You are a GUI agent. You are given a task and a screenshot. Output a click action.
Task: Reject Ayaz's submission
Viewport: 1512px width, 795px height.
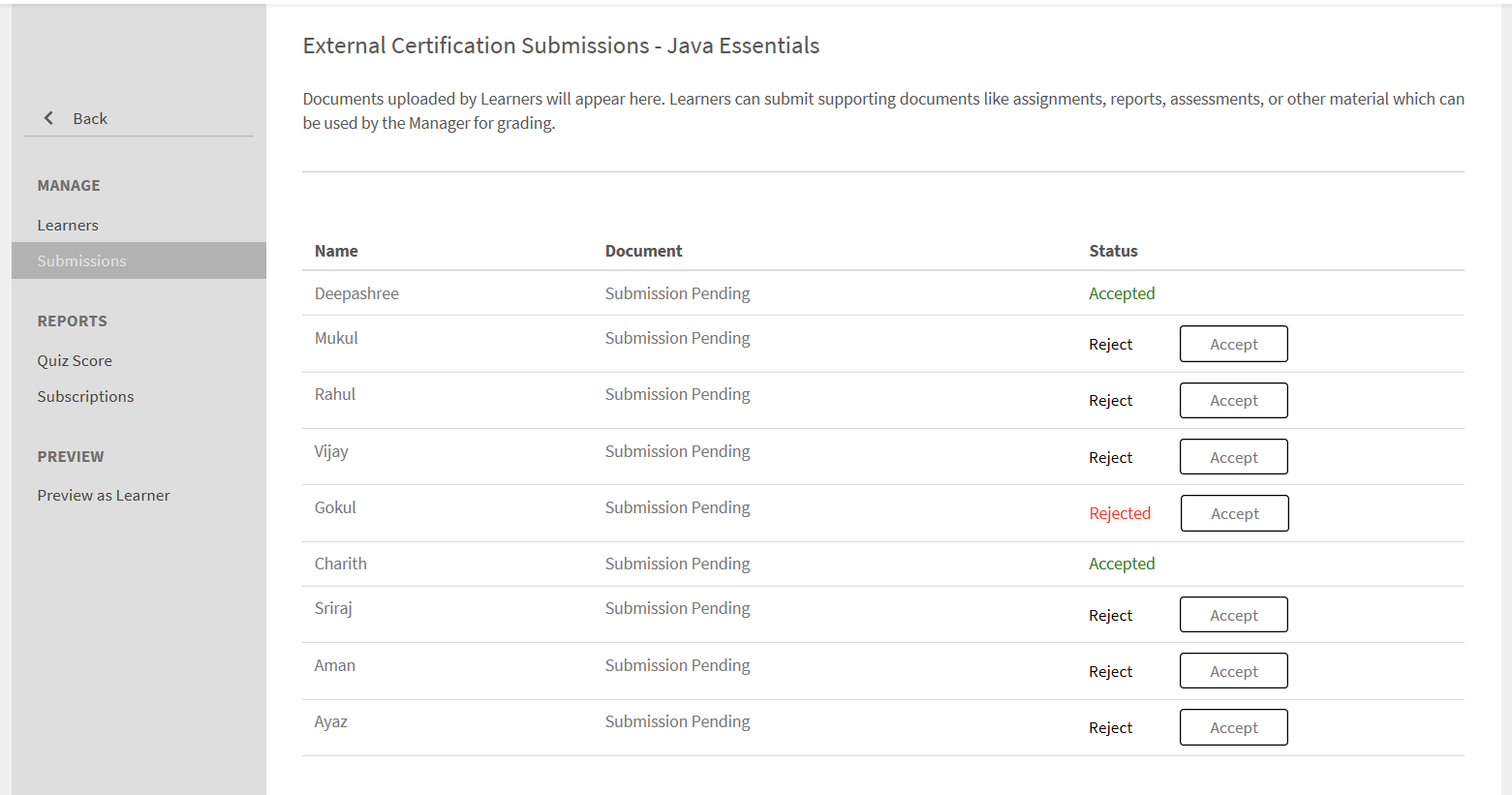click(1110, 728)
